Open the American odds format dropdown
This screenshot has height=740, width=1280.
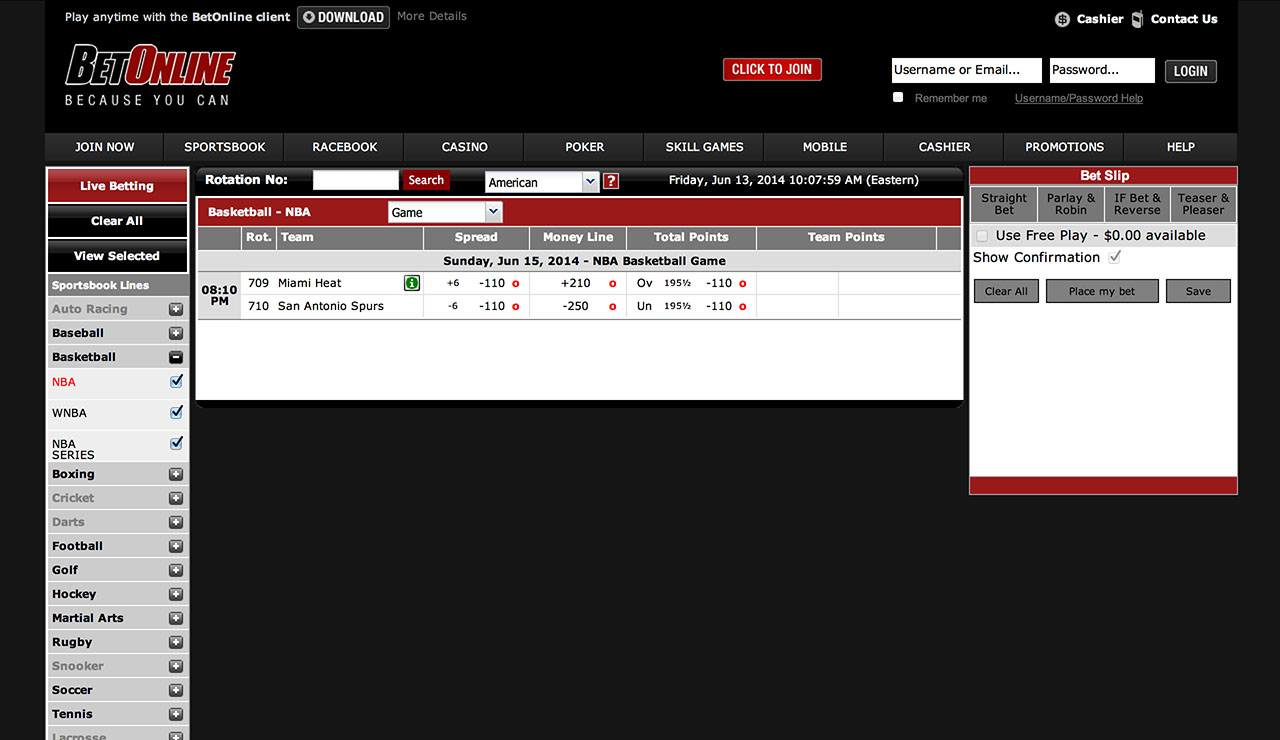(x=542, y=182)
